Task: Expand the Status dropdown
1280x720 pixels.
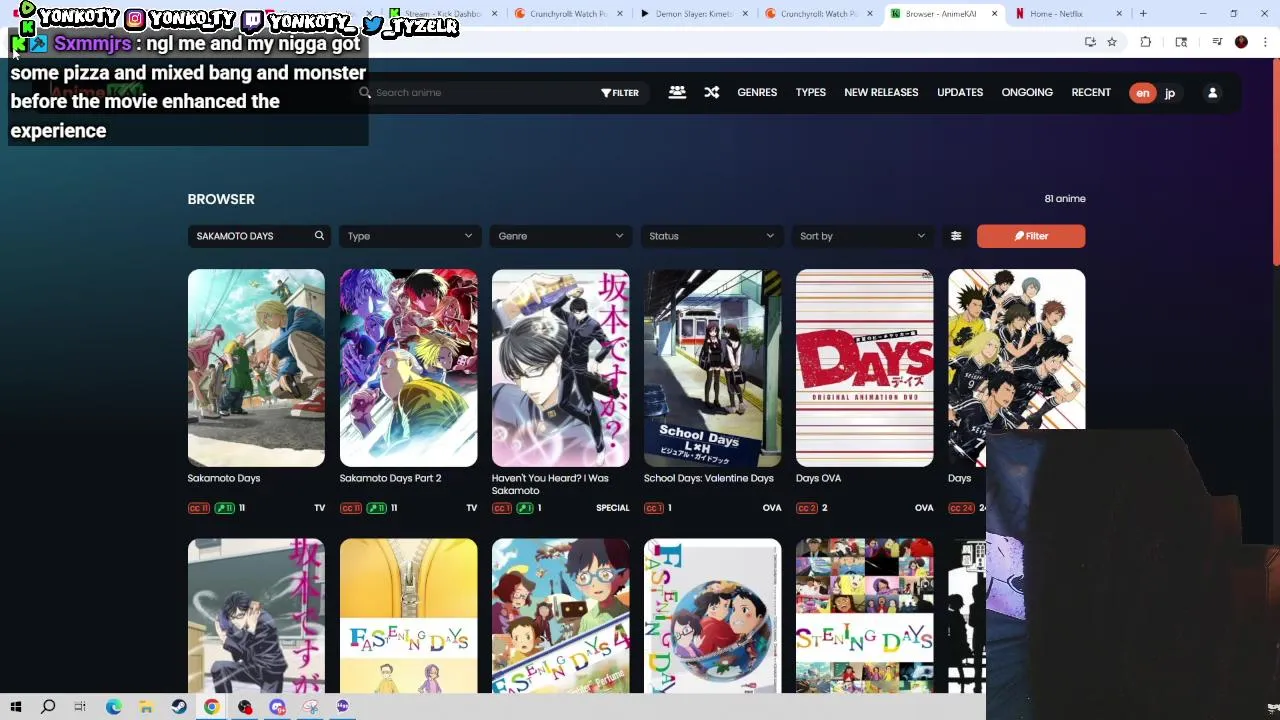Action: (712, 236)
